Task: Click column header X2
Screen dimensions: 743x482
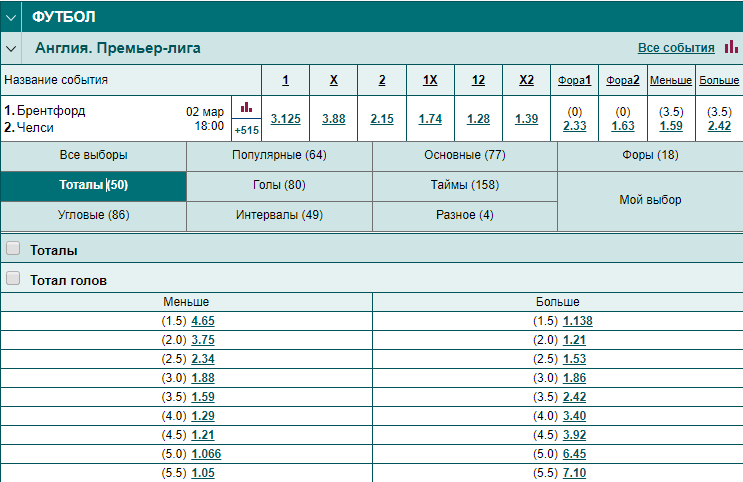Action: click(526, 80)
